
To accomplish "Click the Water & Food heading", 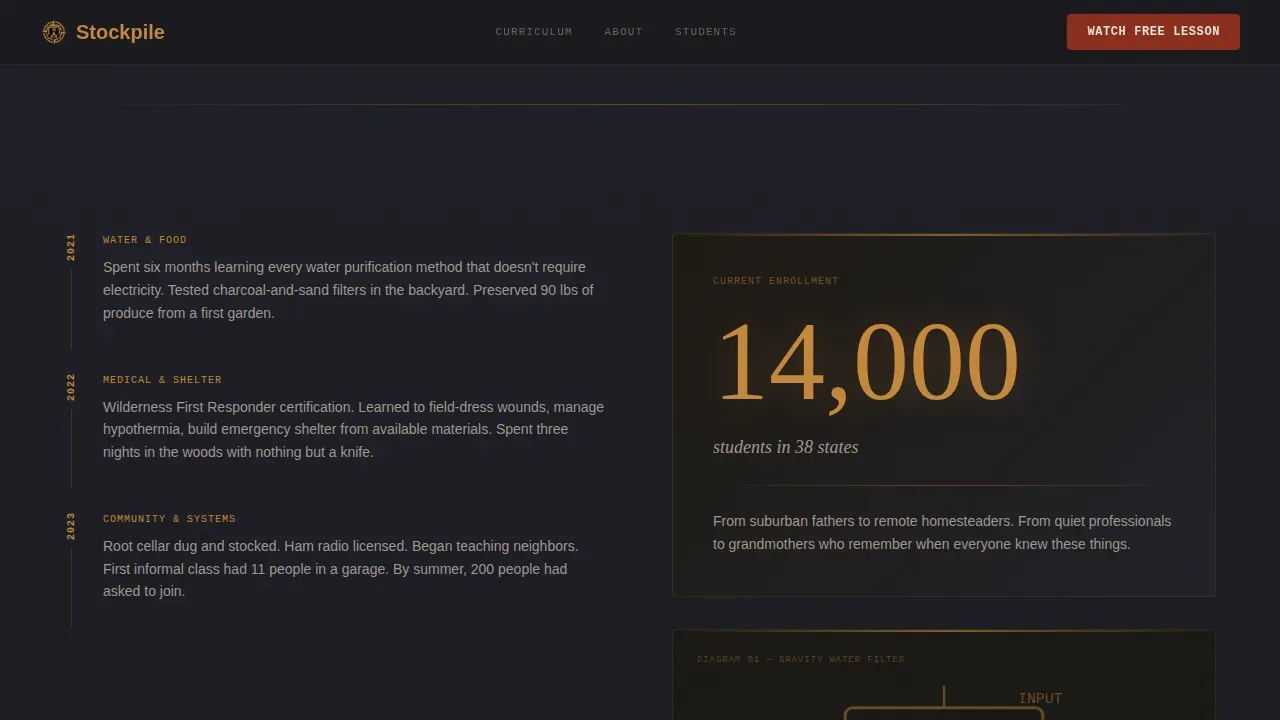I will [145, 240].
